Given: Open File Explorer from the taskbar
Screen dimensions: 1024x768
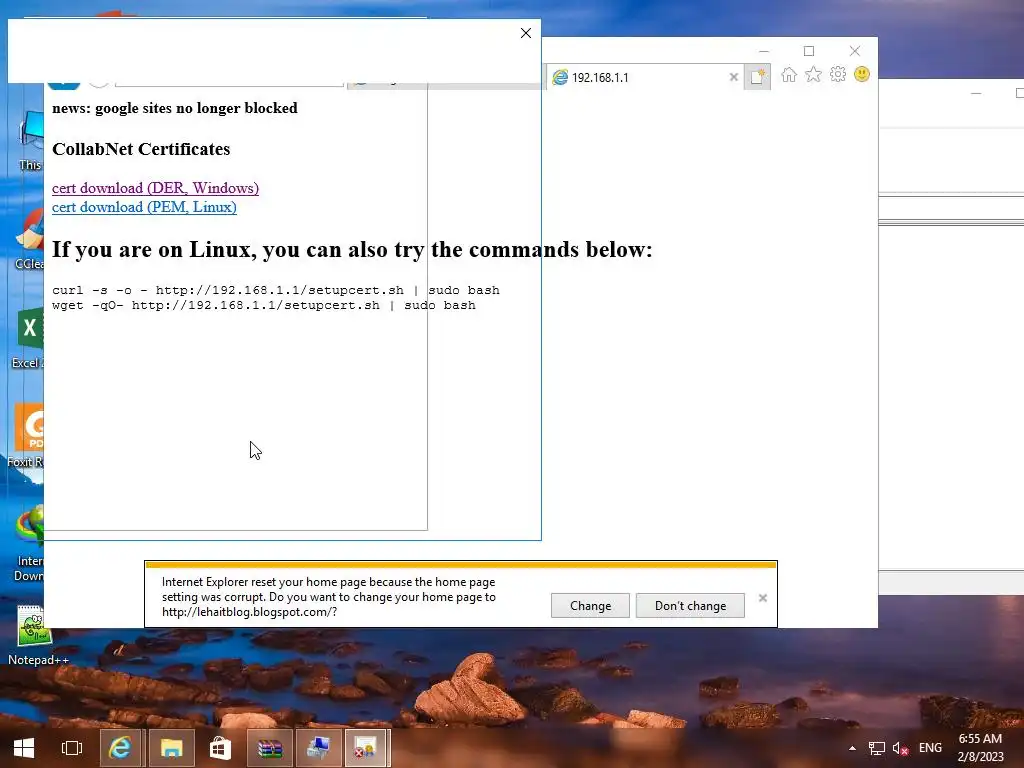Looking at the screenshot, I should pos(171,748).
